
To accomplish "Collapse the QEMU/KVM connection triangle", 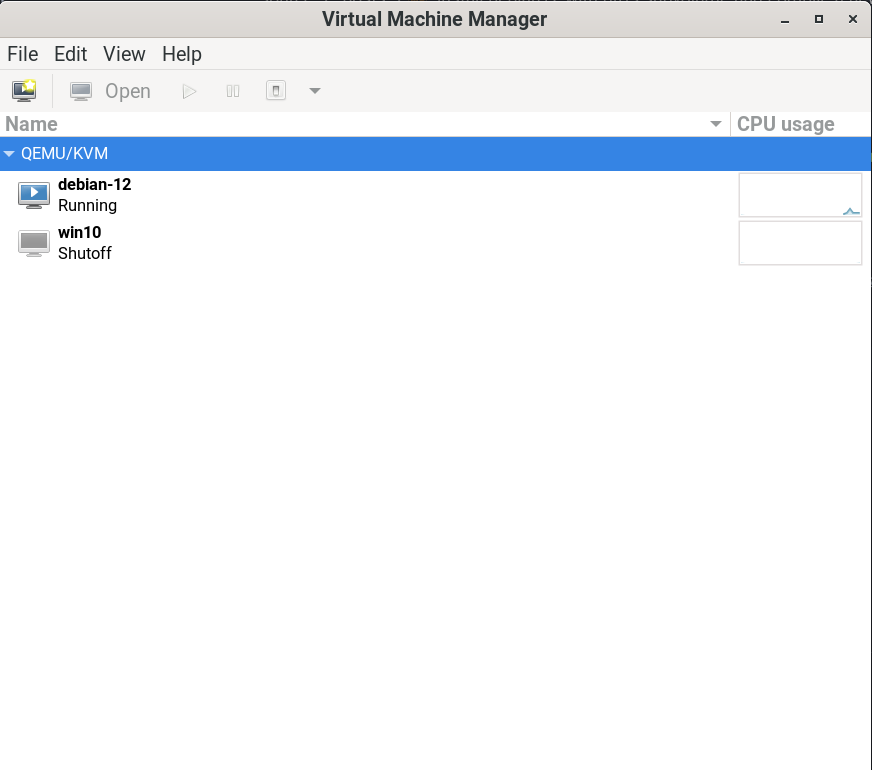I will point(9,154).
